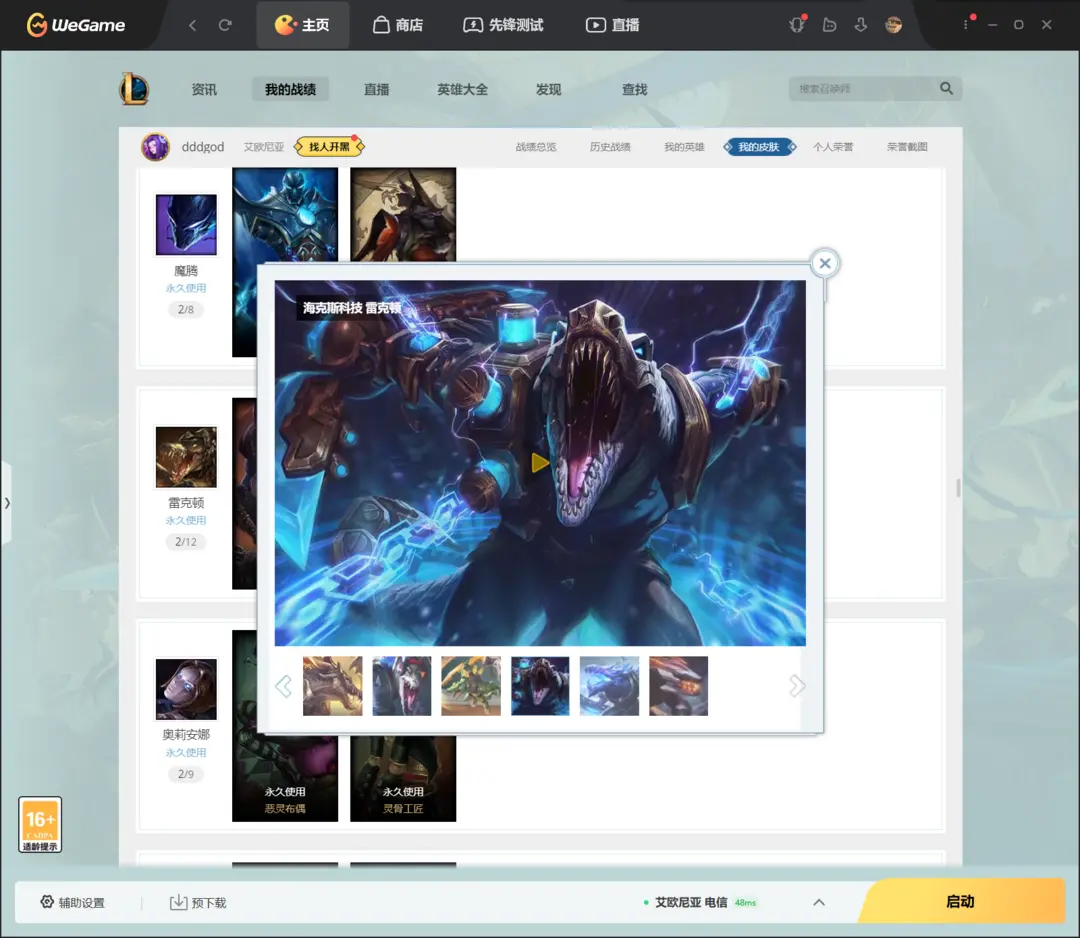Open notifications icon with red dot
1080x938 pixels.
(797, 25)
